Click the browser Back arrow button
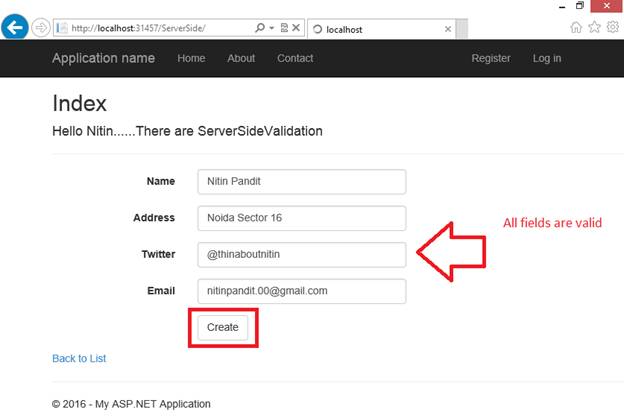Viewport: 624px width, 418px height. 15,27
